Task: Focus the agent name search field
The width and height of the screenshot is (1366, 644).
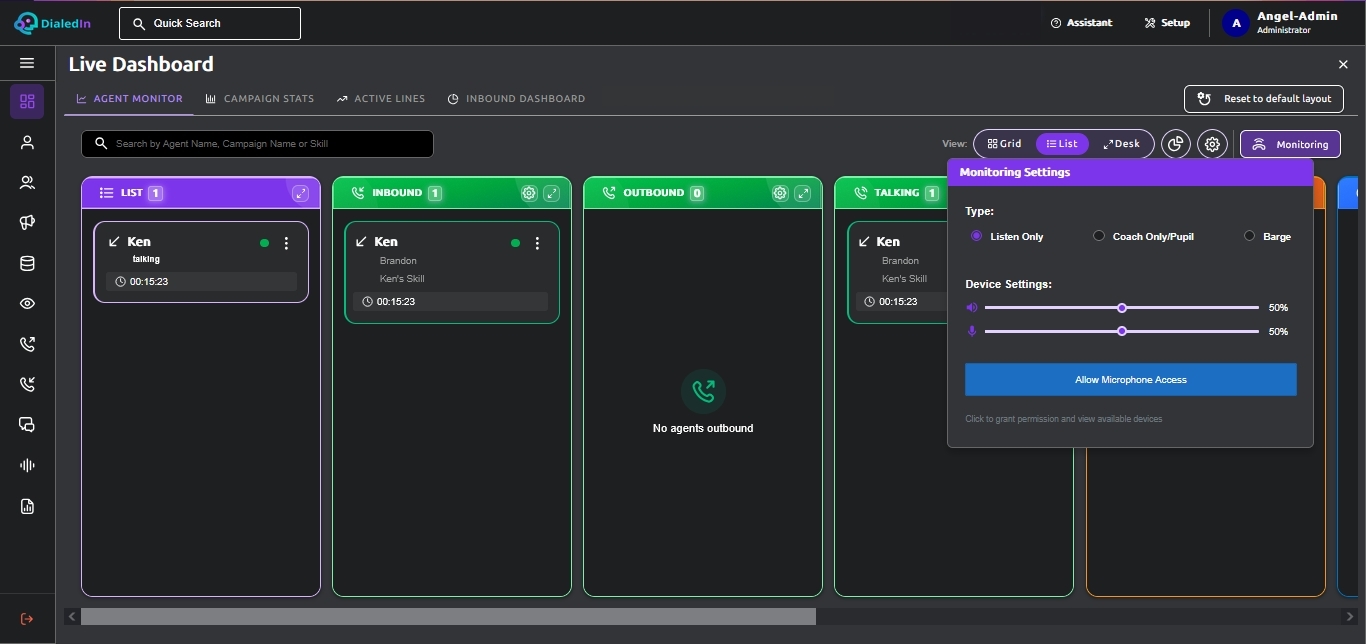Action: coord(257,144)
